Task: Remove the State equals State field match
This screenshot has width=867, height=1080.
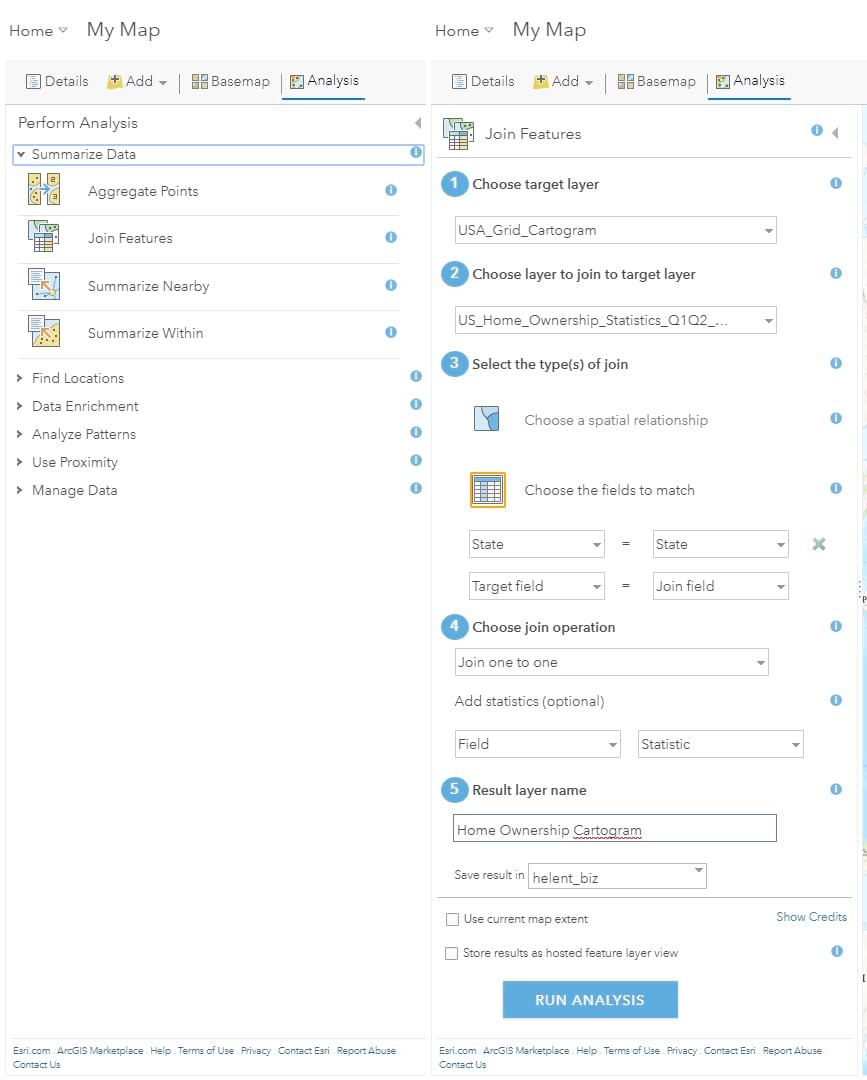Action: (819, 544)
